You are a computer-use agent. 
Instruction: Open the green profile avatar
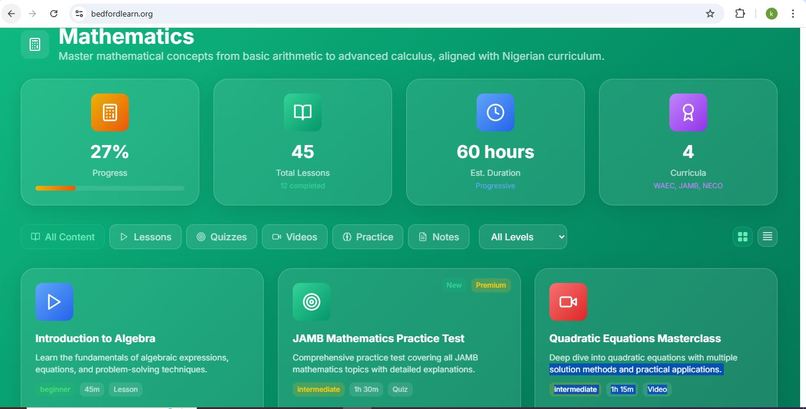(771, 14)
